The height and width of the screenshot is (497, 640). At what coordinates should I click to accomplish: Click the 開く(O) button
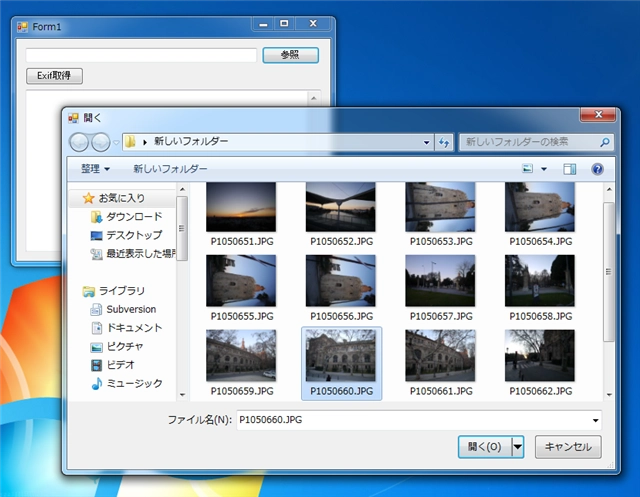pyautogui.click(x=485, y=447)
